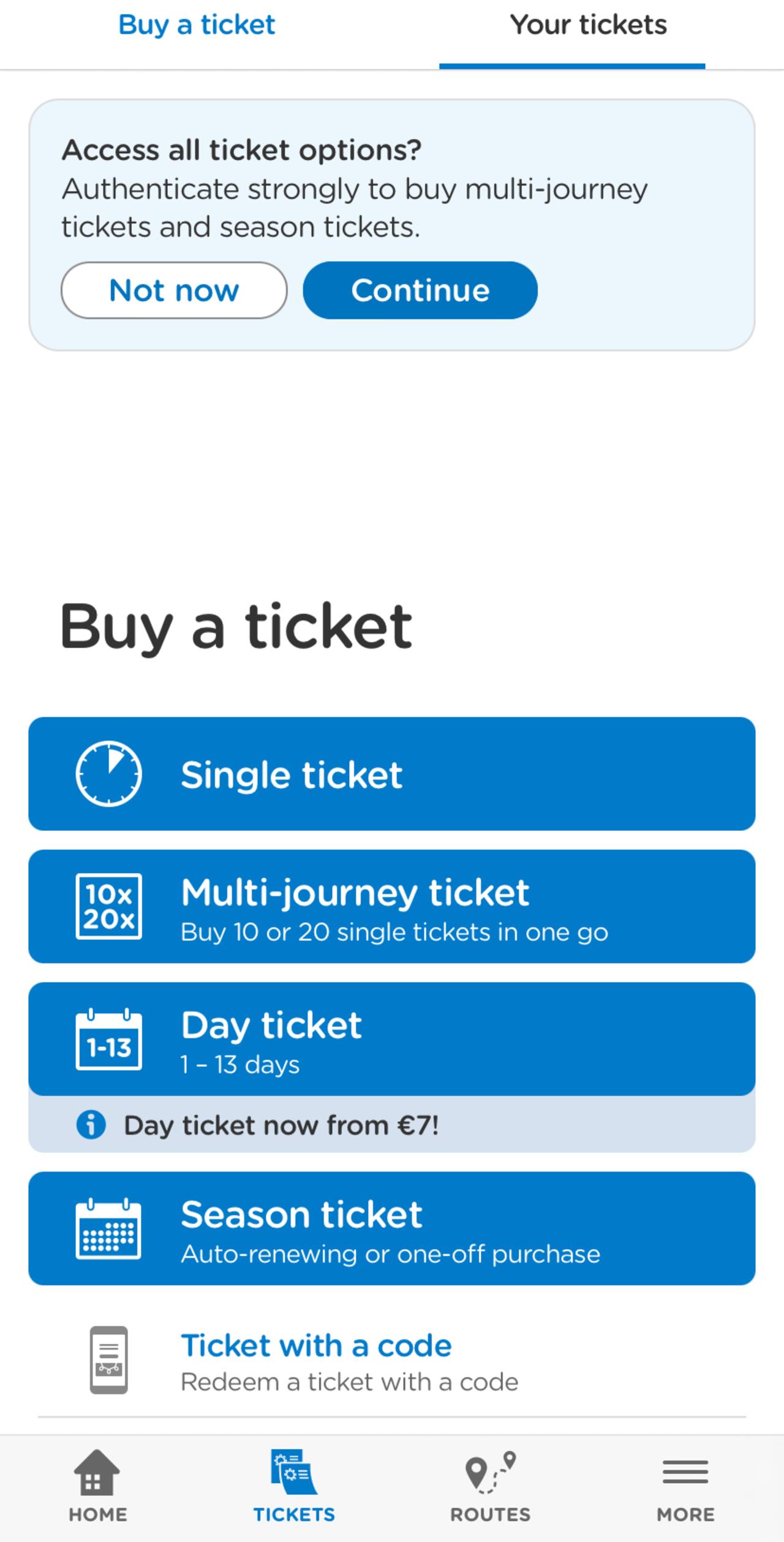
Task: Tap the Day ticket now from €7 banner
Action: click(x=392, y=1125)
